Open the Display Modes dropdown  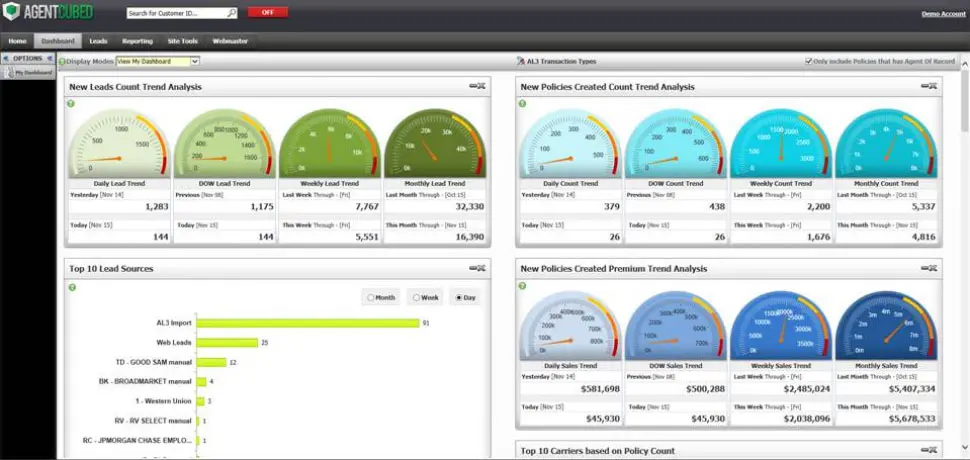pyautogui.click(x=195, y=61)
